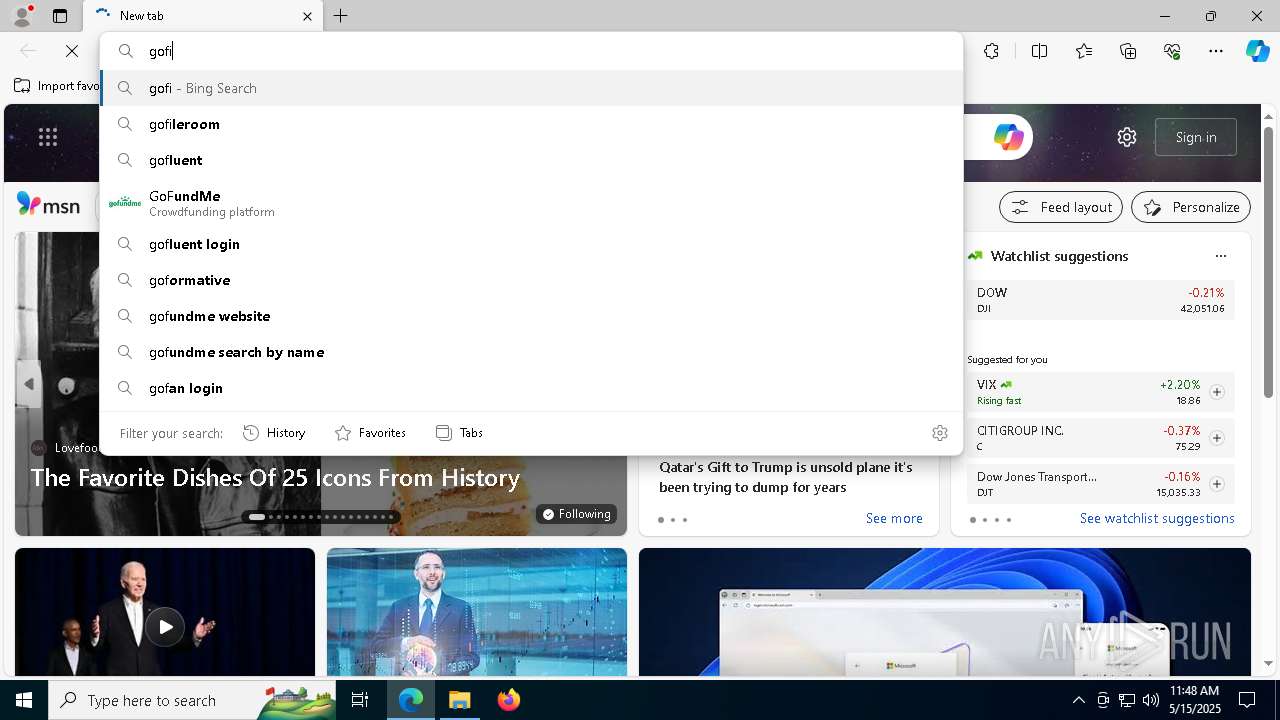This screenshot has width=1280, height=720.
Task: Select the 'gofundme website' suggestion
Action: click(x=531, y=316)
